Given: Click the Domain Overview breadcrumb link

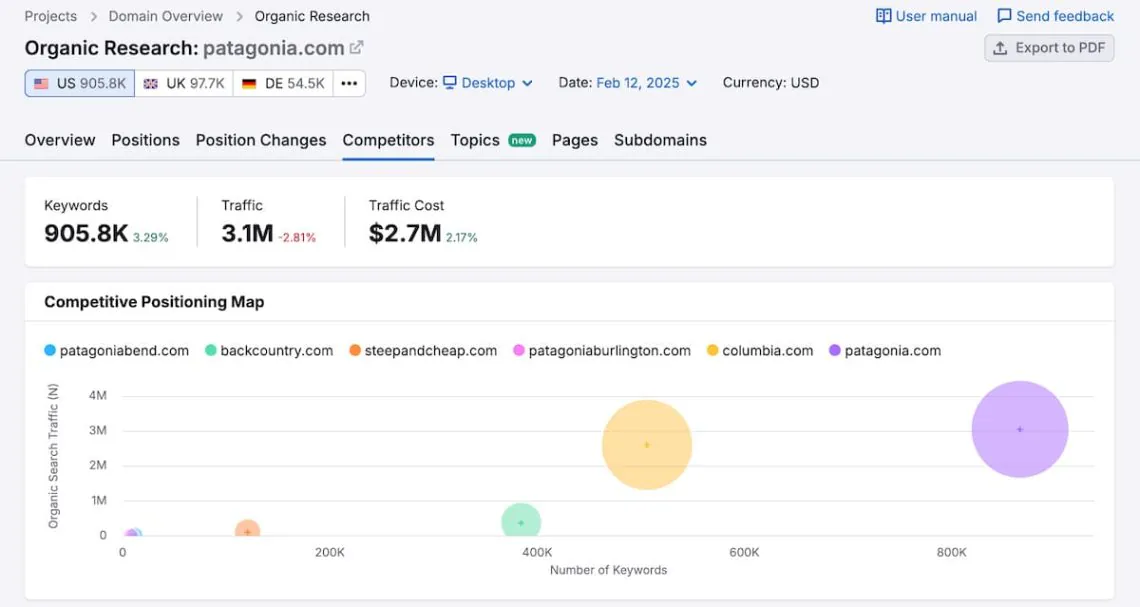Looking at the screenshot, I should (166, 16).
